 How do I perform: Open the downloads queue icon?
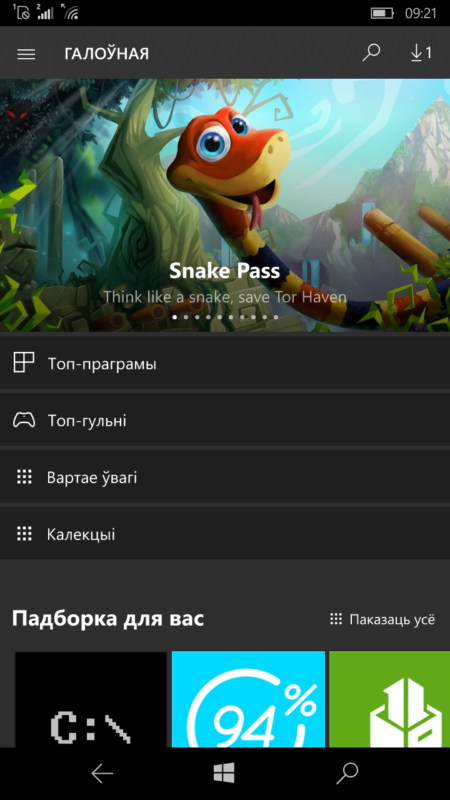[421, 53]
